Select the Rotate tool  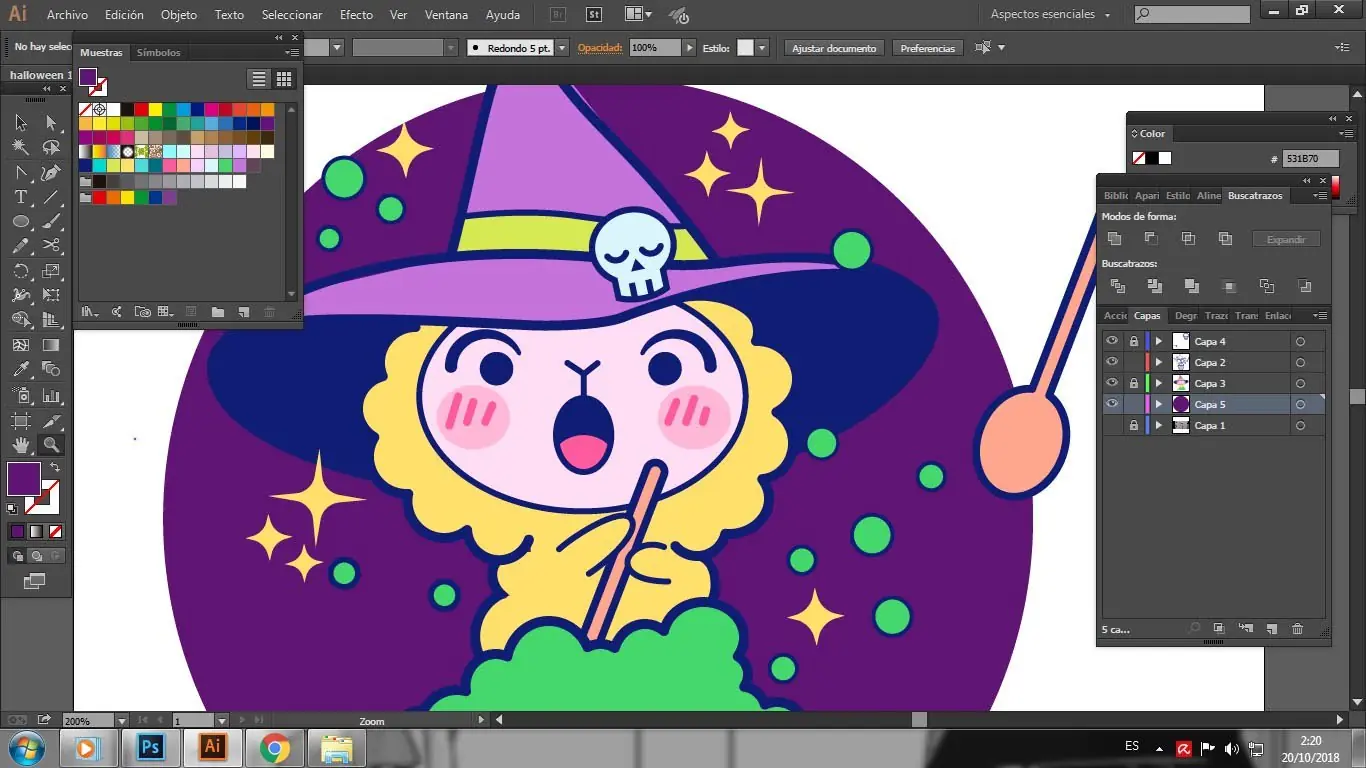(21, 271)
